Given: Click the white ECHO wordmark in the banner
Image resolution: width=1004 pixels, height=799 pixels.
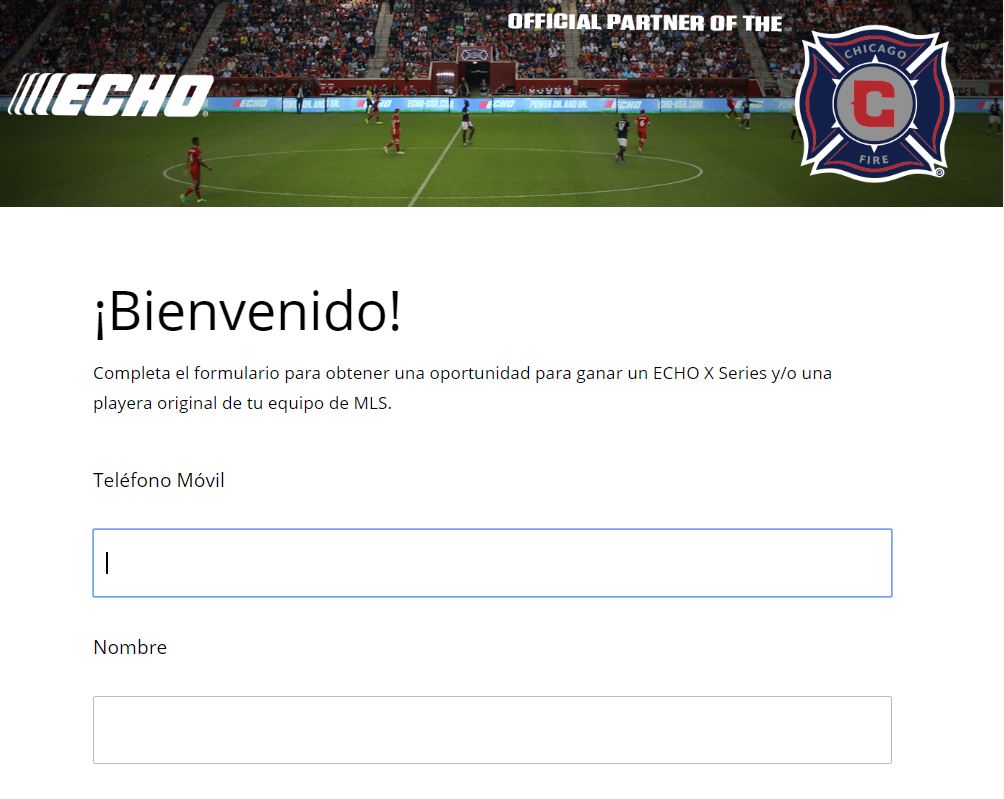Looking at the screenshot, I should 131,95.
